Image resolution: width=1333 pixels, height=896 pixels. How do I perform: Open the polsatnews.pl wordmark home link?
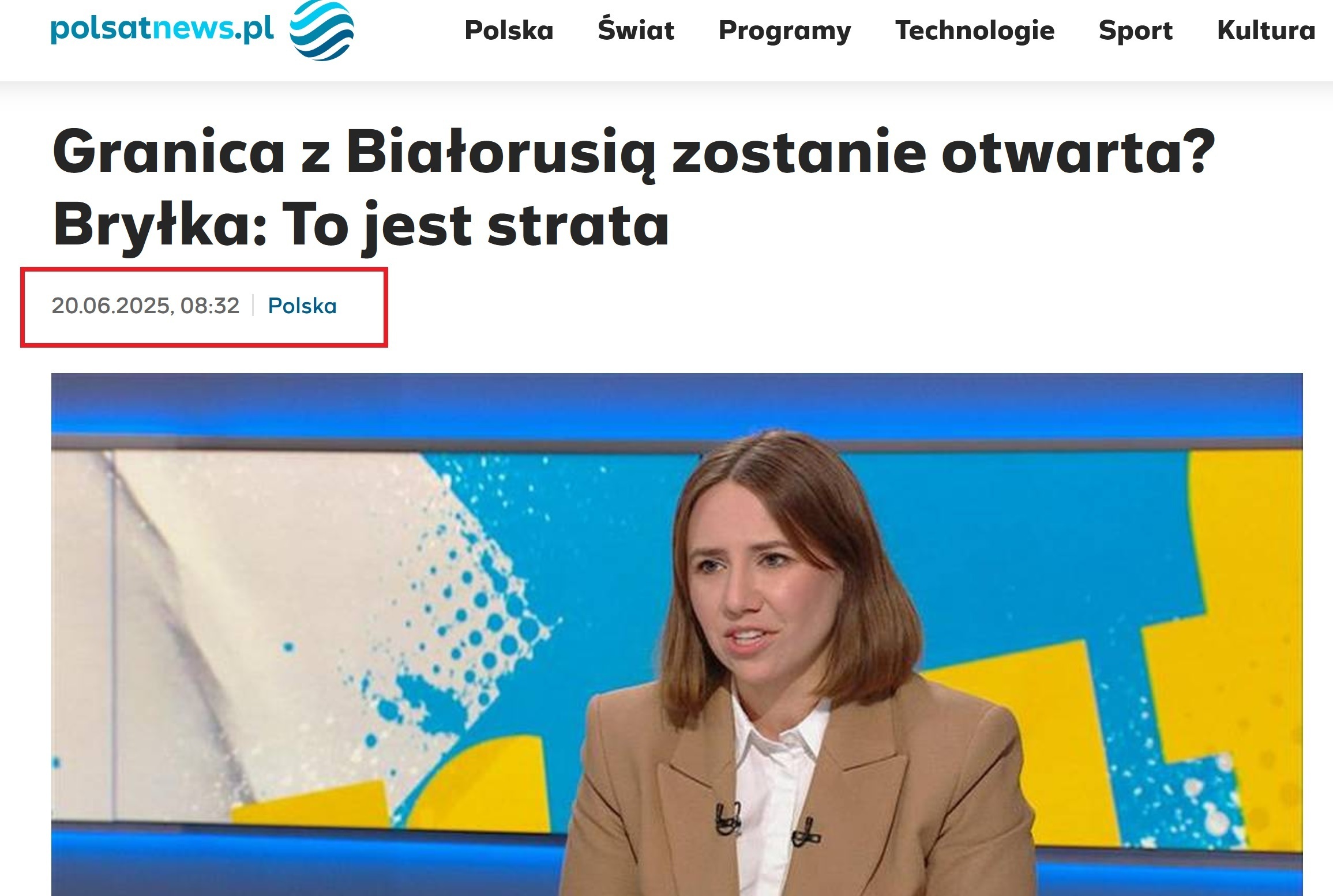point(162,29)
